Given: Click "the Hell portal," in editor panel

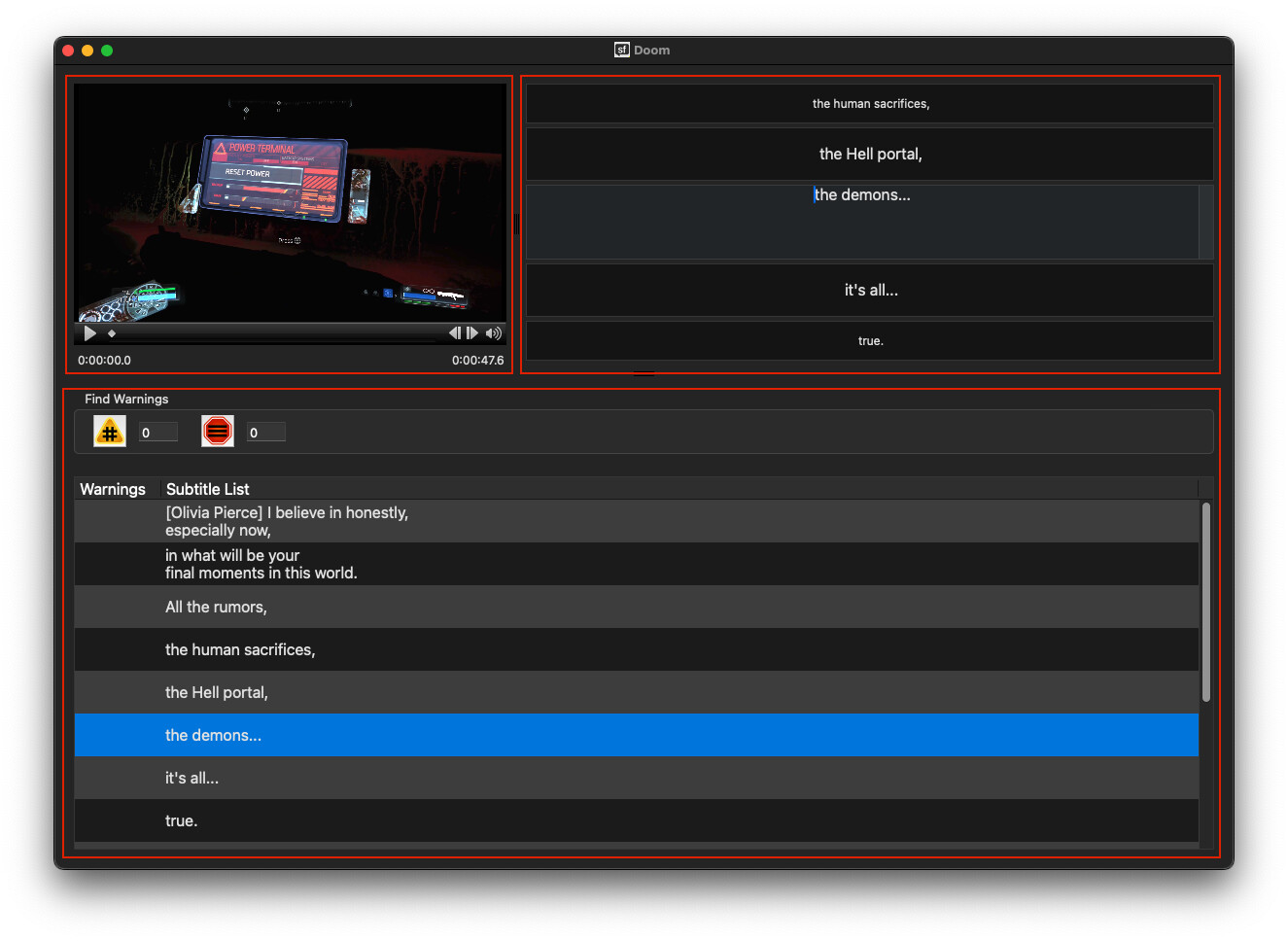Looking at the screenshot, I should tap(870, 154).
